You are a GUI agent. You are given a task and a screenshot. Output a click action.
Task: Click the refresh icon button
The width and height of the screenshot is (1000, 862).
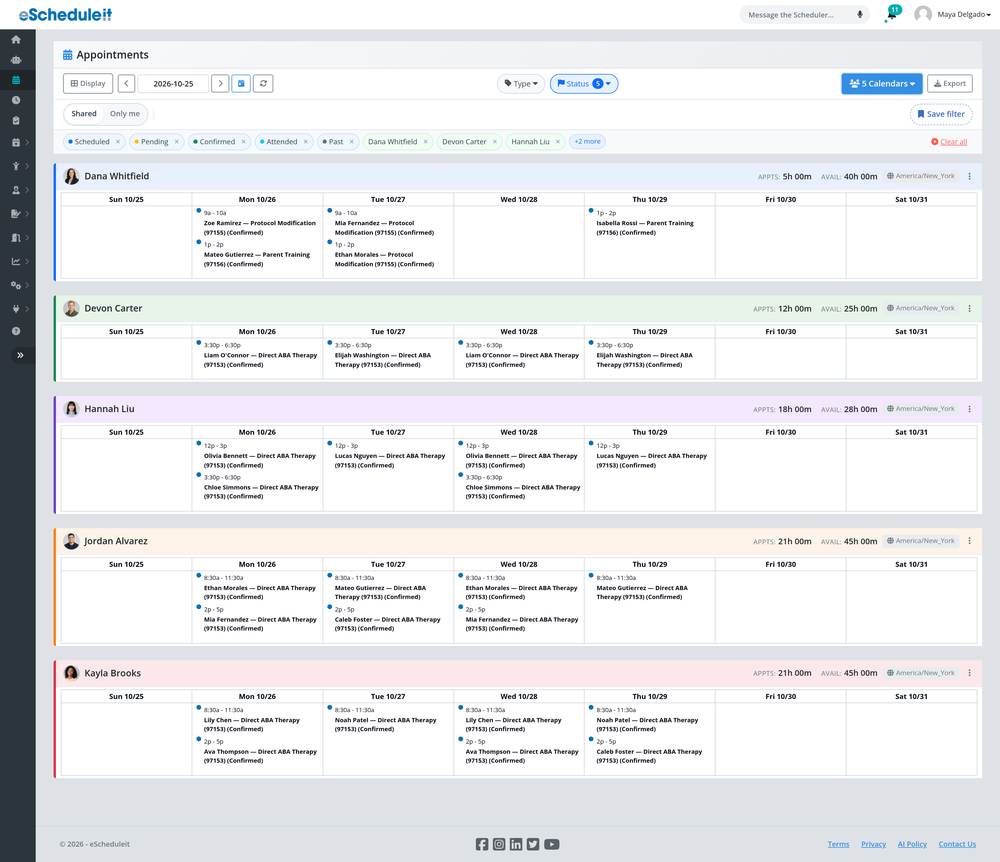263,84
